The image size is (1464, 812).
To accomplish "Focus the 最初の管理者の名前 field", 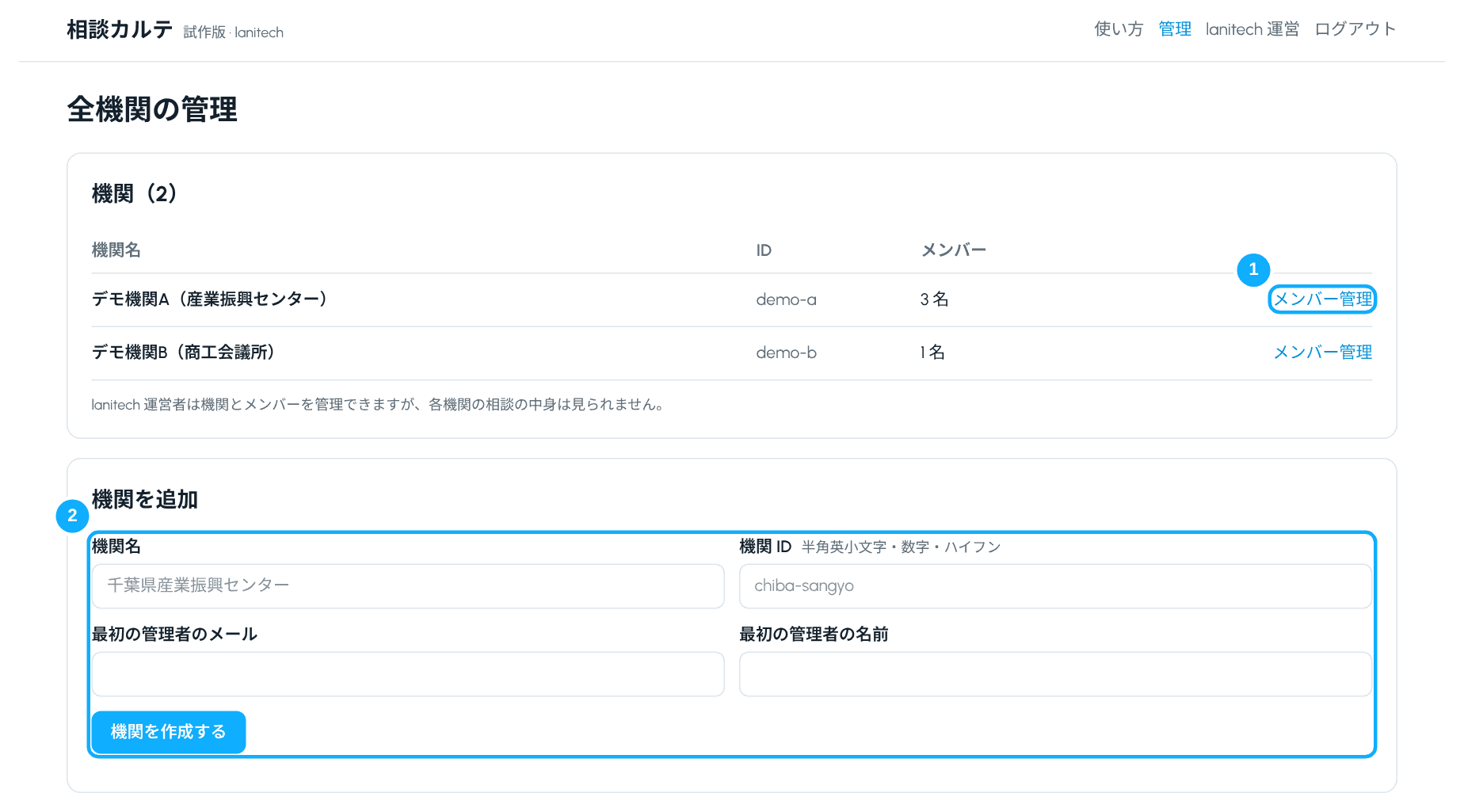I will click(1055, 674).
